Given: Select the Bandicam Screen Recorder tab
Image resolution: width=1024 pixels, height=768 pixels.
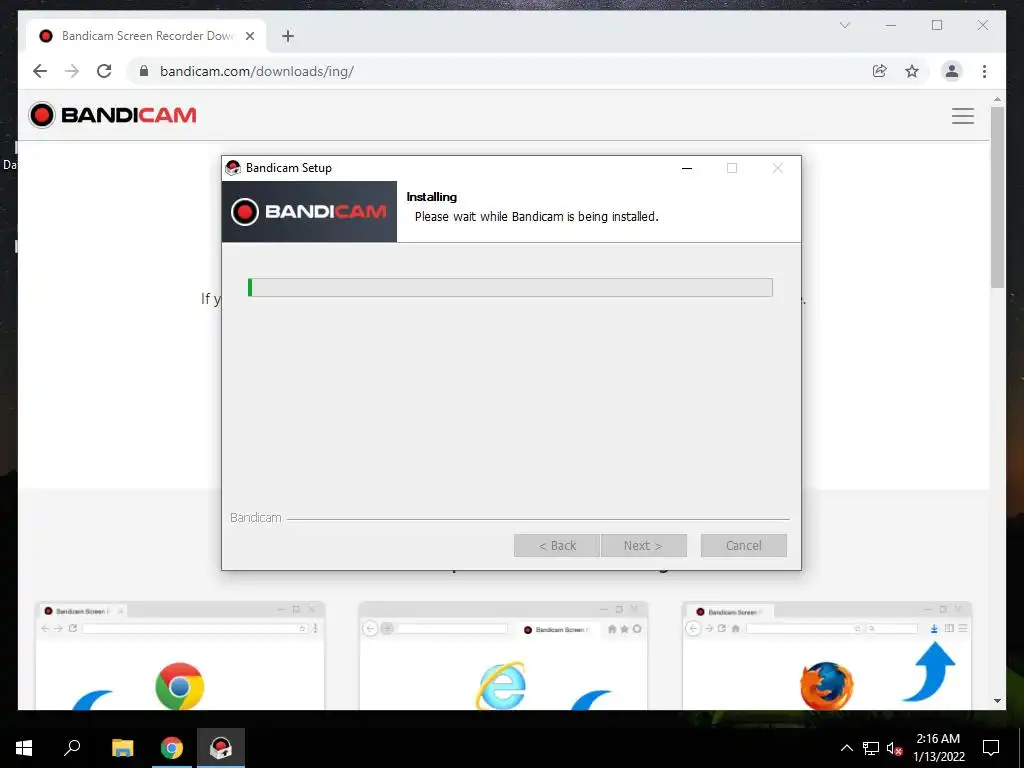Looking at the screenshot, I should click(x=146, y=36).
